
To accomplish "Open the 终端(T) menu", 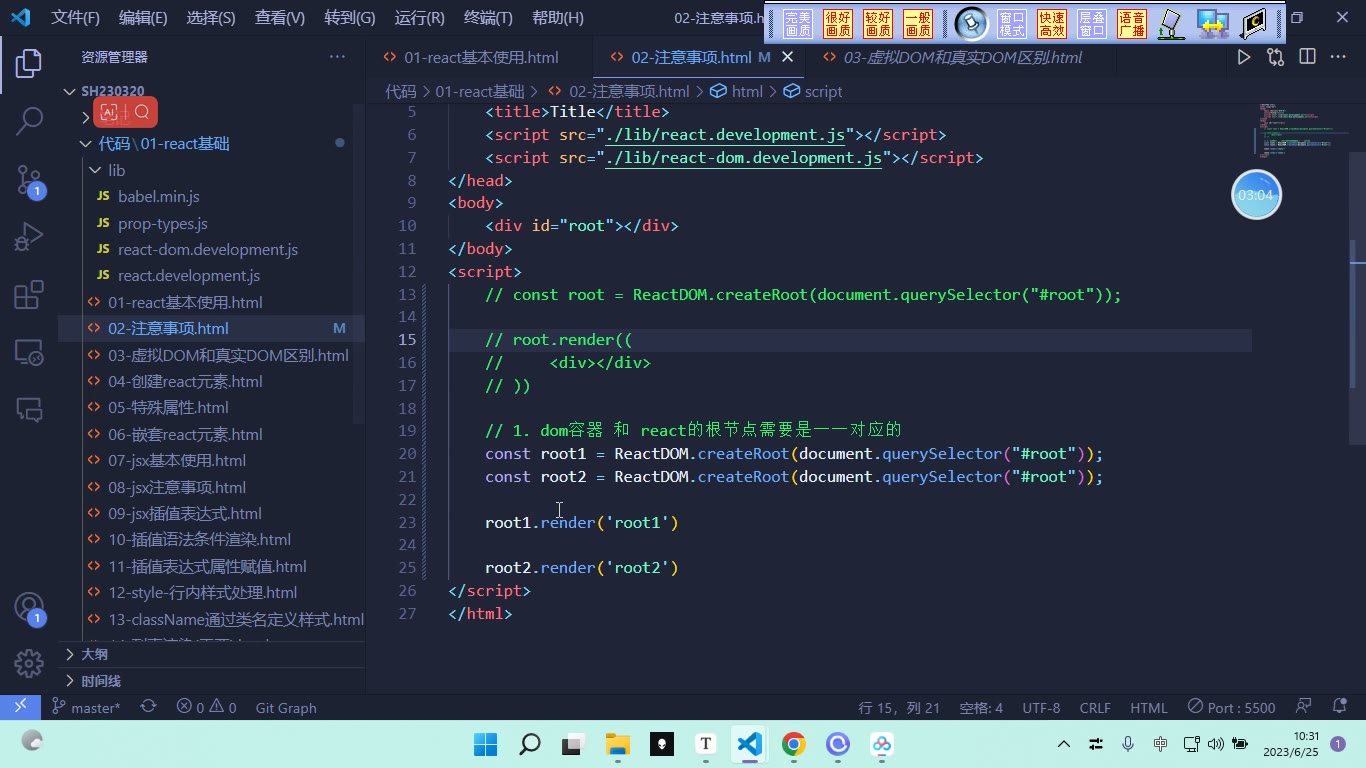I will coord(488,17).
